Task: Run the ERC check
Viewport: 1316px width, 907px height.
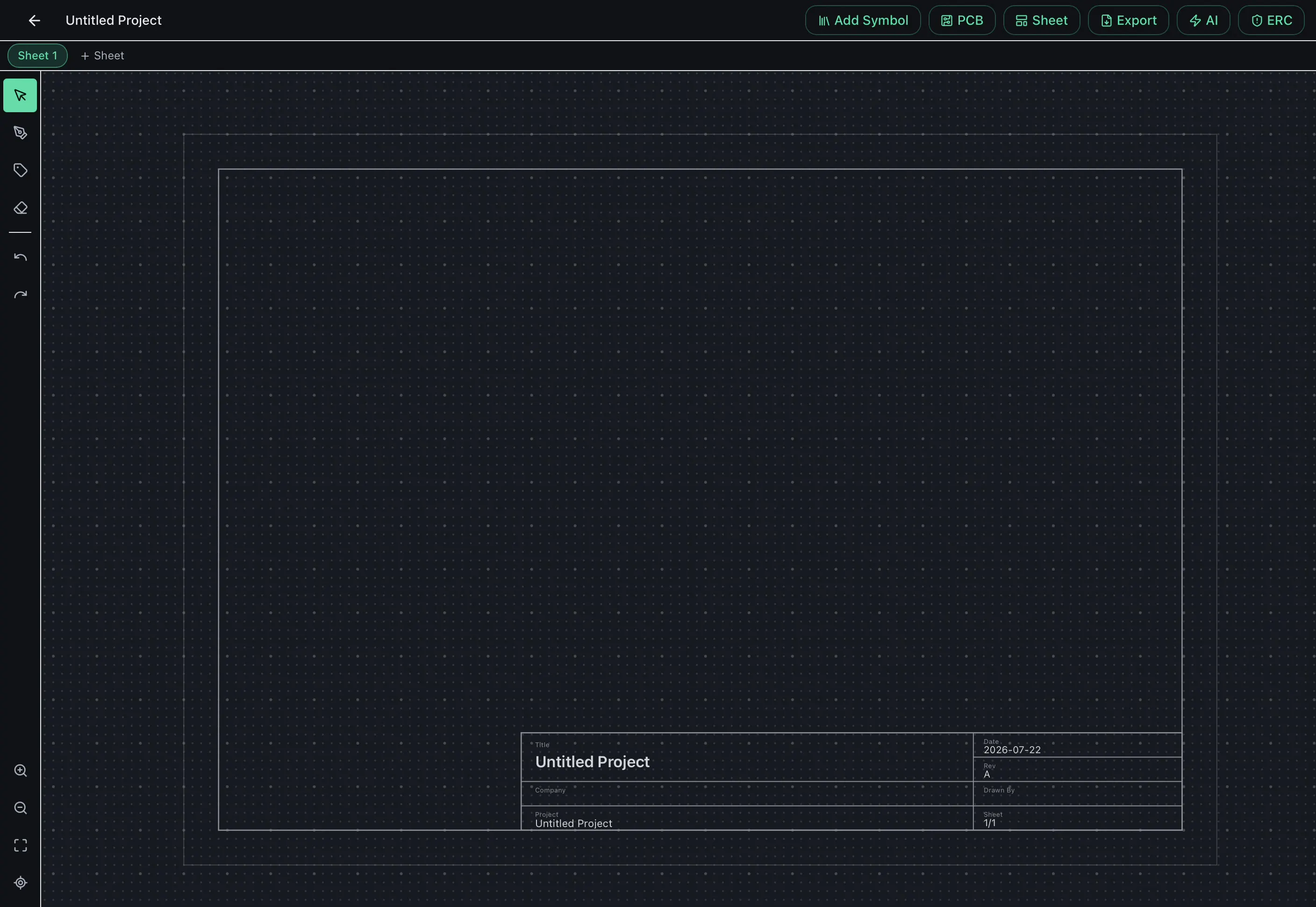Action: click(1271, 21)
